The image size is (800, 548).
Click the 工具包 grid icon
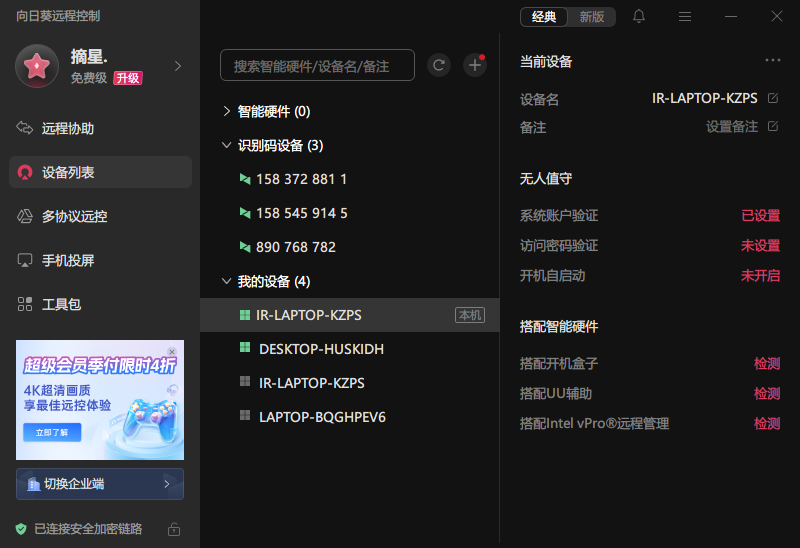tap(24, 304)
